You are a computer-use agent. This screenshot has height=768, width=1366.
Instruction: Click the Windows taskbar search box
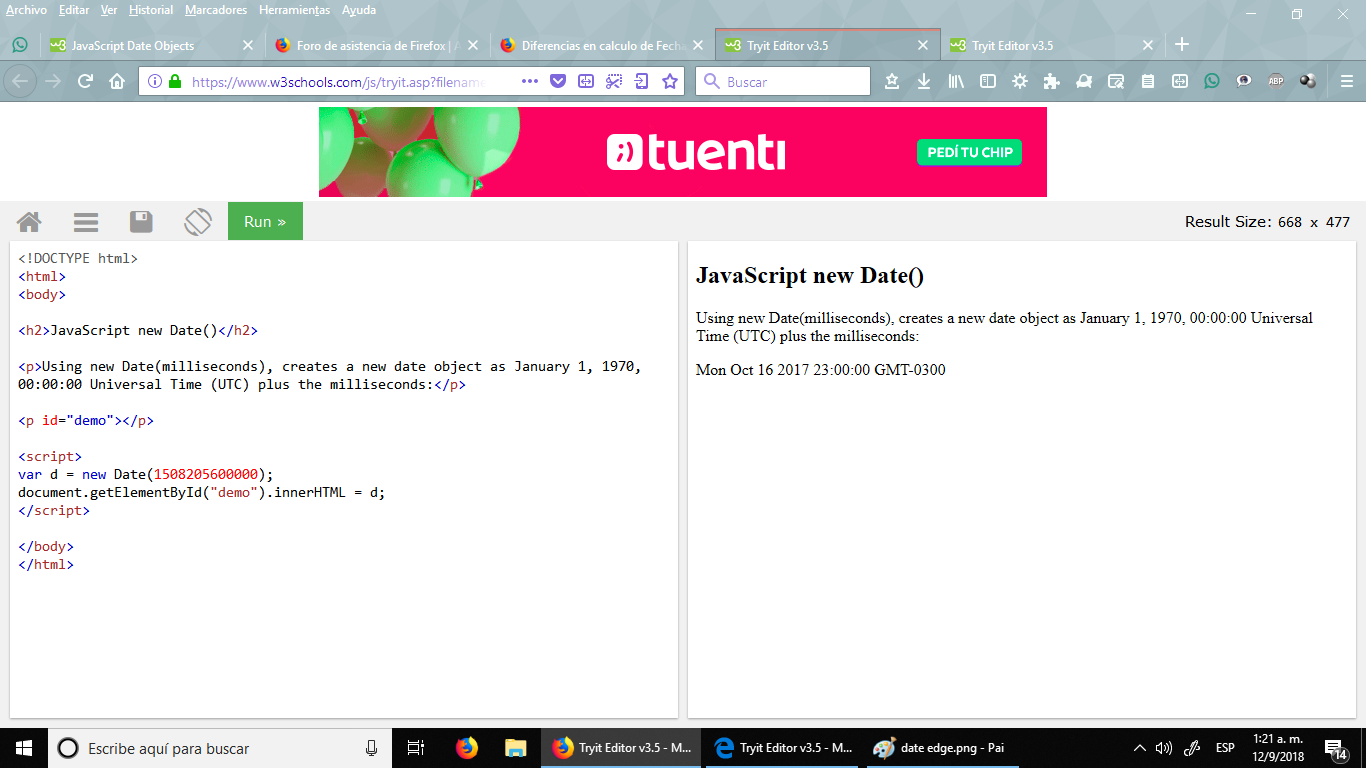[220, 748]
